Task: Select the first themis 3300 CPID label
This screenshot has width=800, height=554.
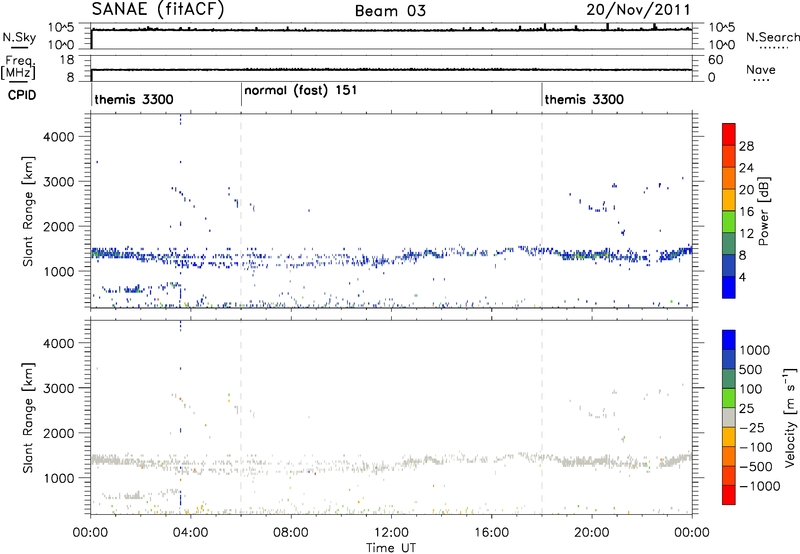Action: click(134, 99)
